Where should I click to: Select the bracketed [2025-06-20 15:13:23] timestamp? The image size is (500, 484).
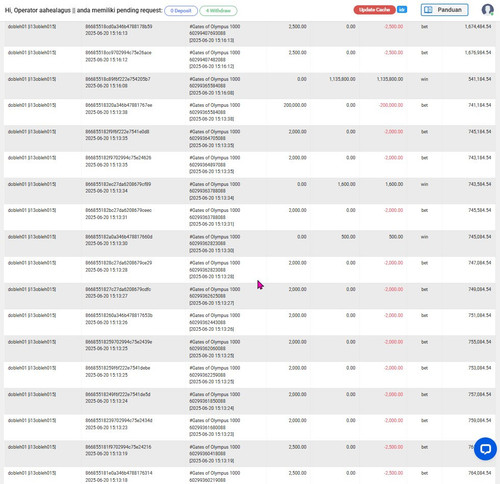coord(212,434)
